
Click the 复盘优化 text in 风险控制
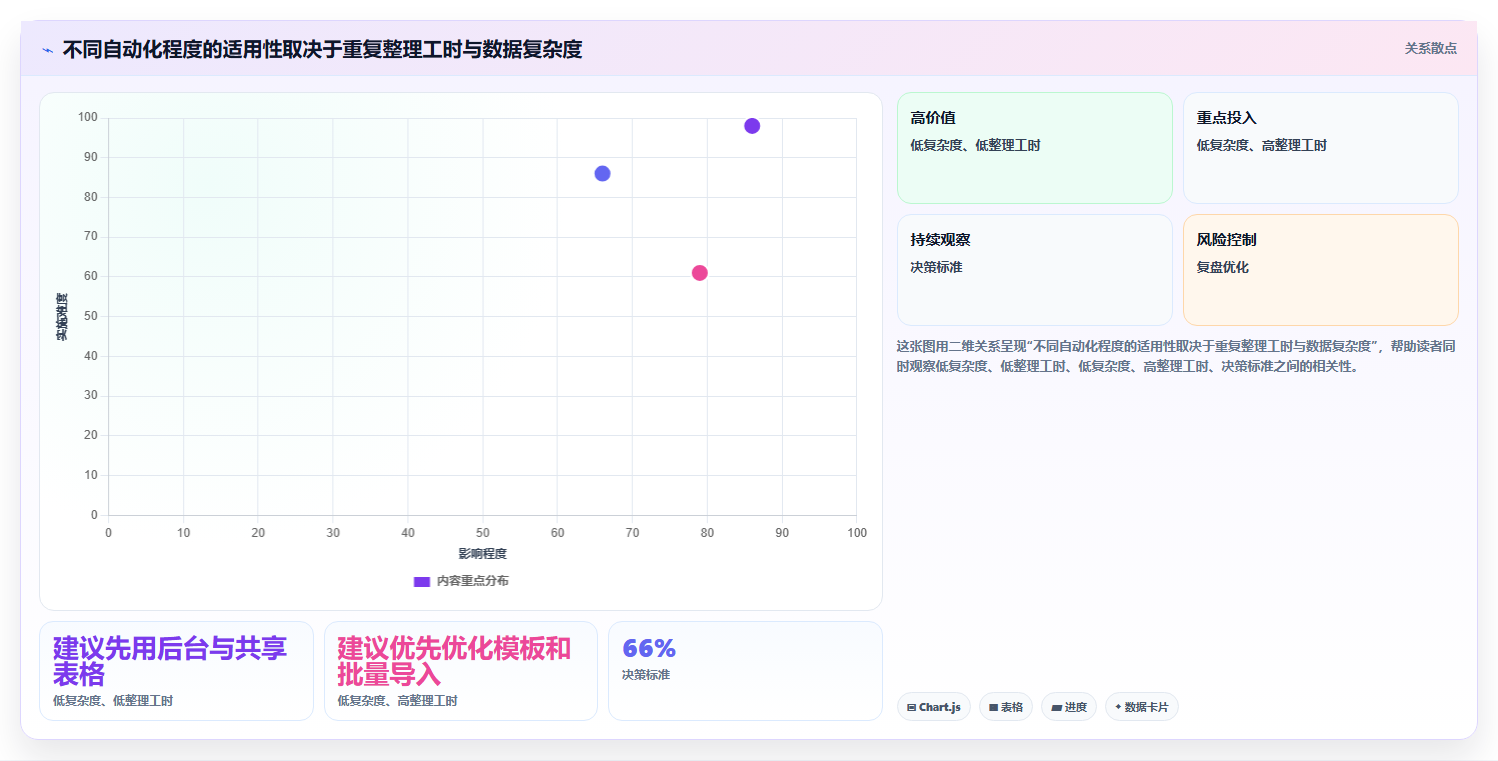1223,267
